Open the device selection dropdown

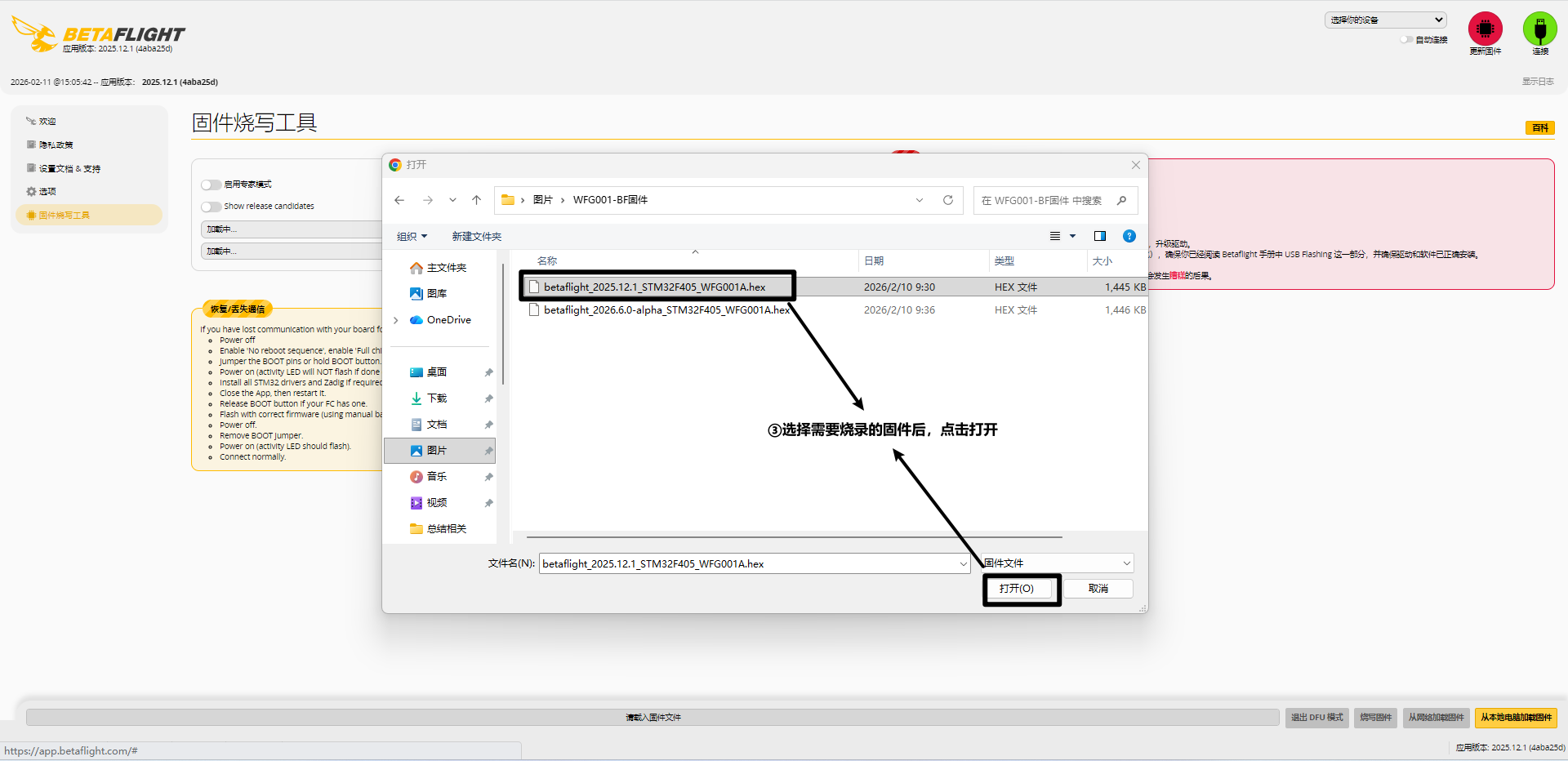point(1385,20)
